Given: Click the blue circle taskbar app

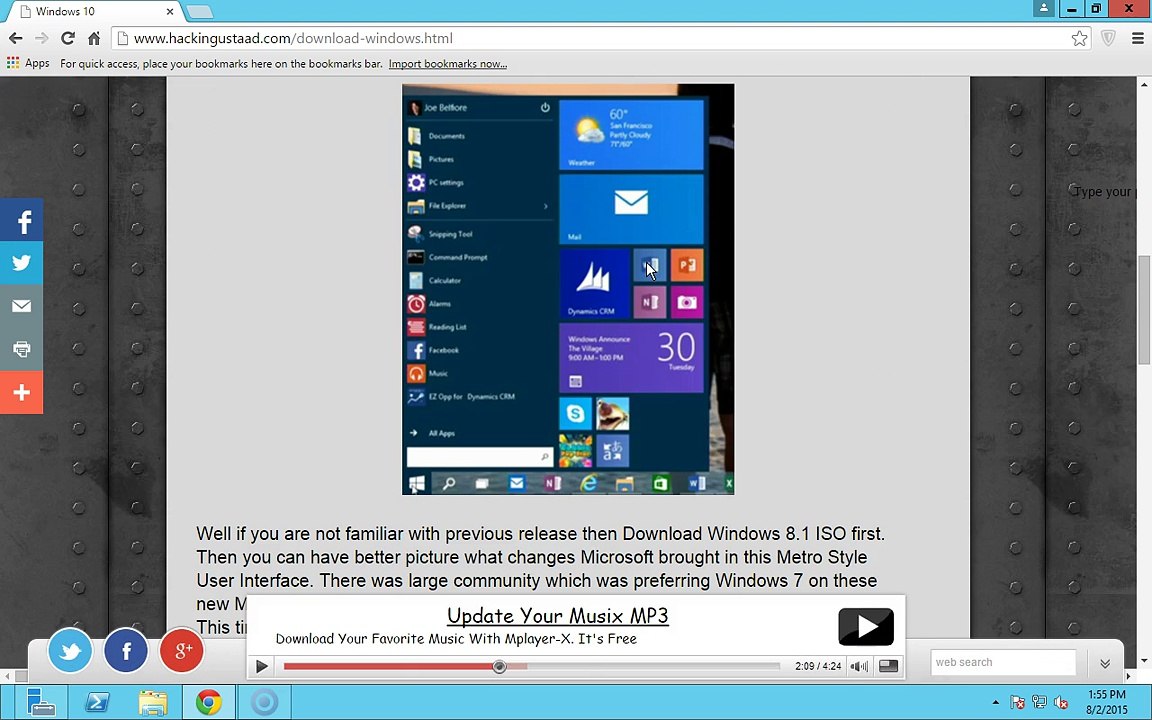Looking at the screenshot, I should (x=264, y=702).
